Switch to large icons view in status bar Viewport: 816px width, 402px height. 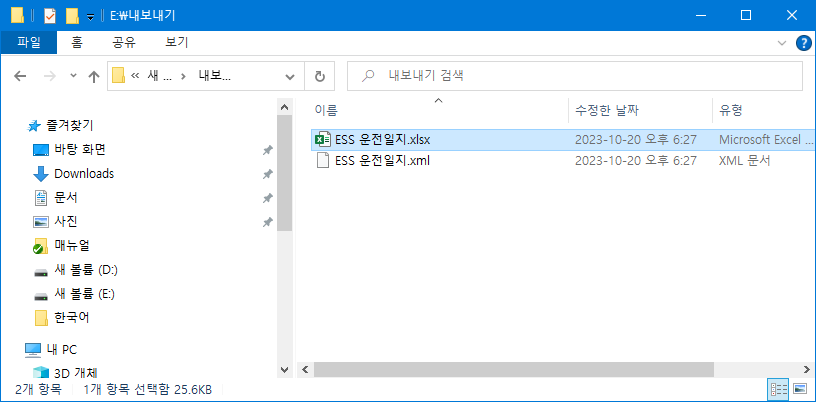click(799, 389)
